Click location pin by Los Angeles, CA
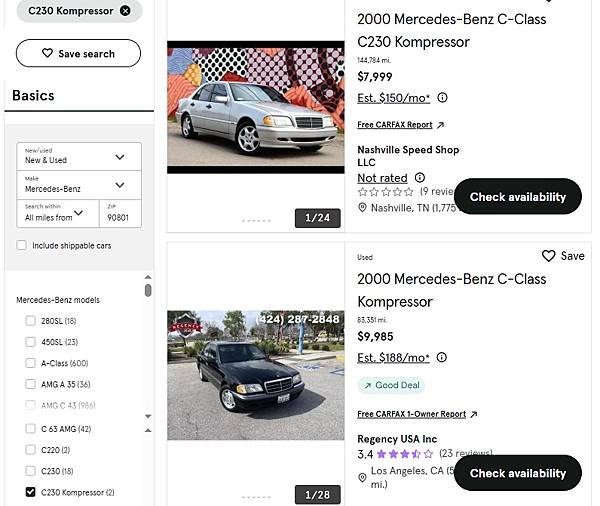600x506 pixels. 362,477
